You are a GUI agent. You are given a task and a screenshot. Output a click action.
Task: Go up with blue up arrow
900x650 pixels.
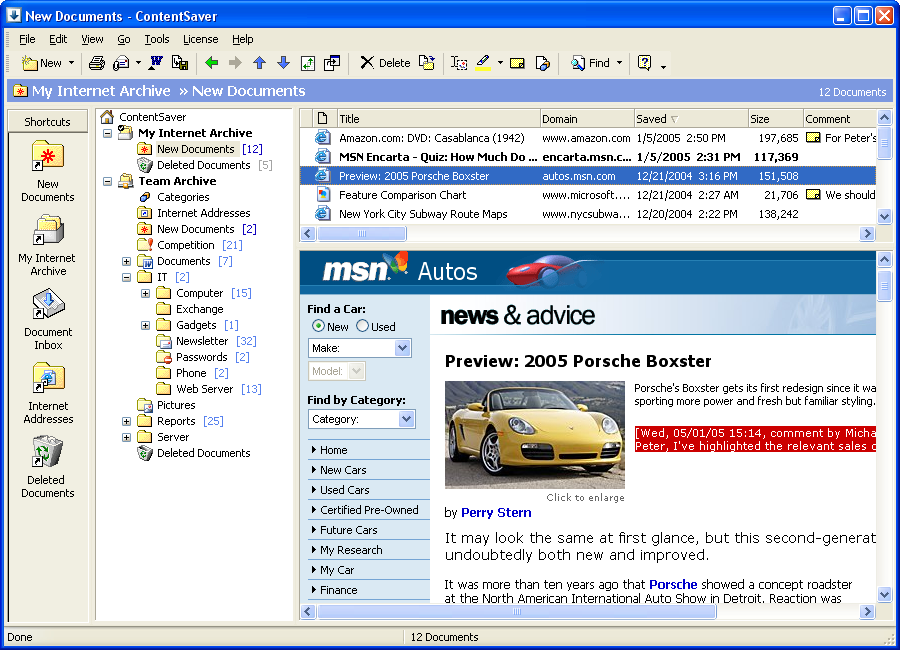(x=259, y=63)
